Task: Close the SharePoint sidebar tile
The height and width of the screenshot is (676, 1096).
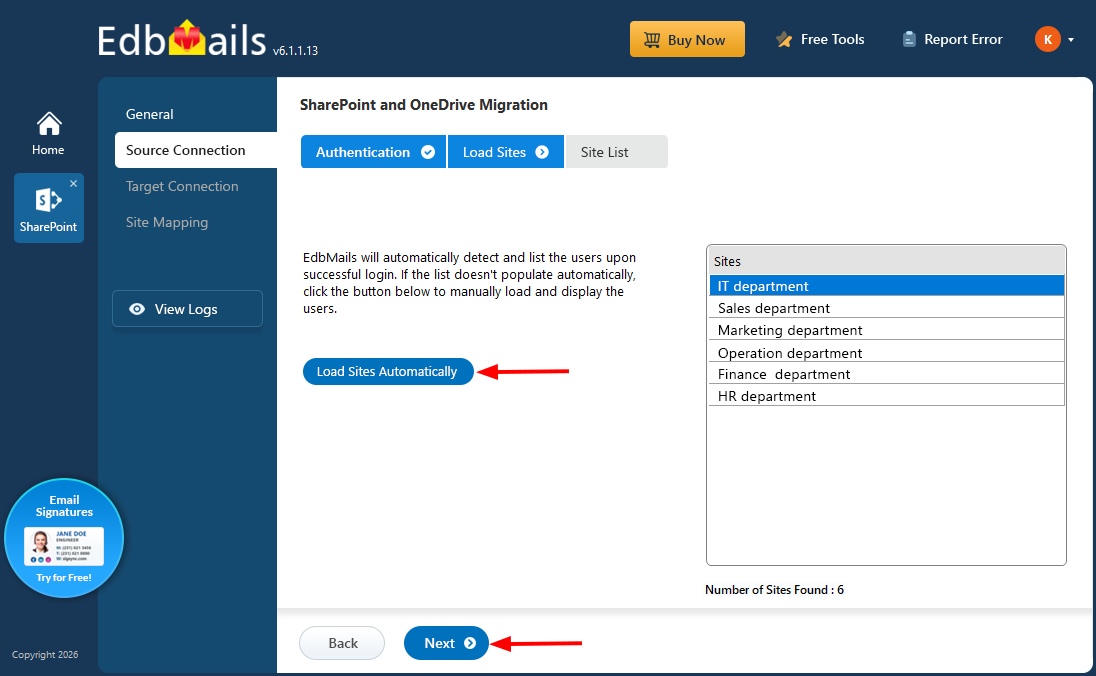Action: [73, 183]
